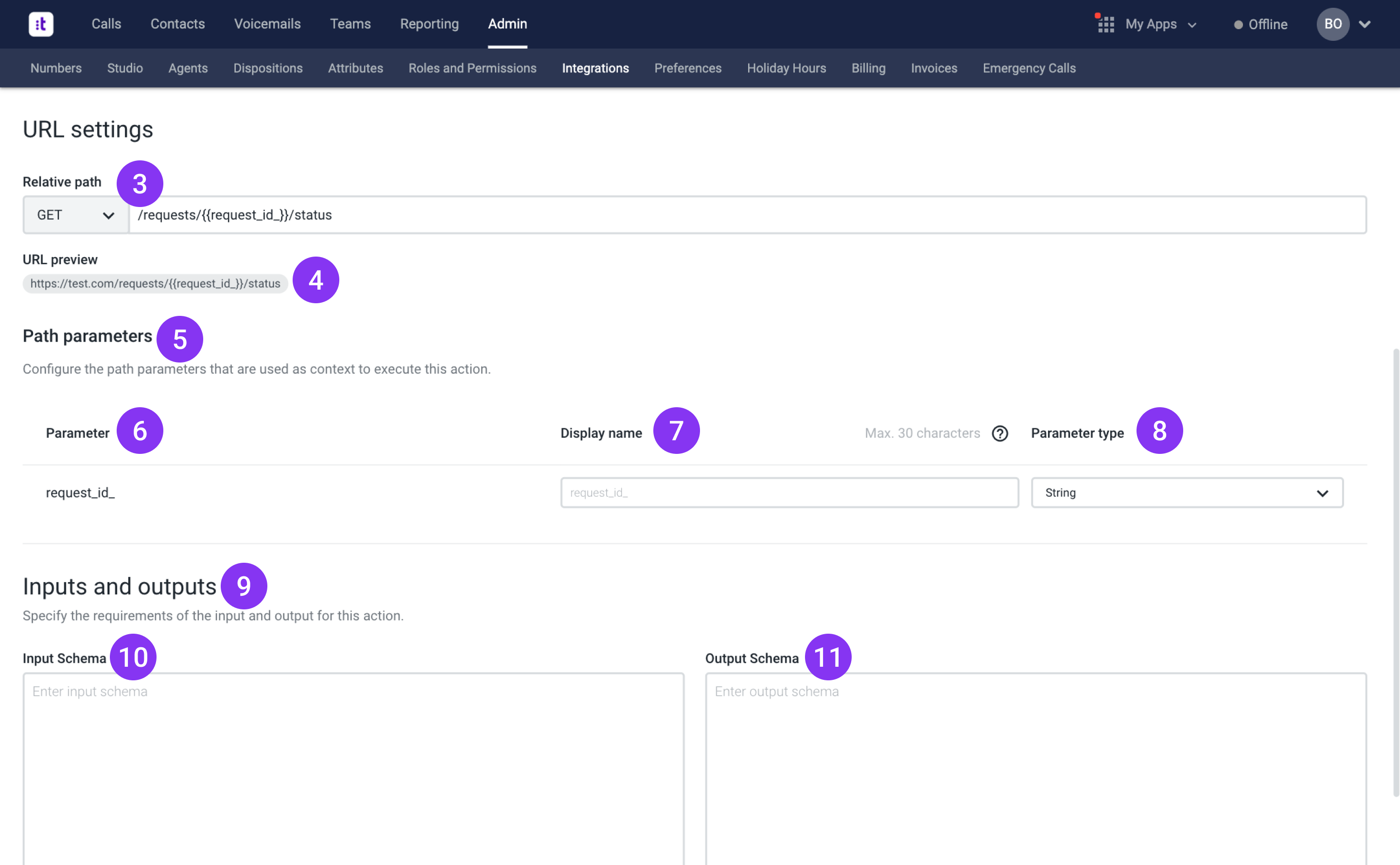This screenshot has height=865, width=1400.
Task: Open the GET method dropdown
Action: click(75, 215)
